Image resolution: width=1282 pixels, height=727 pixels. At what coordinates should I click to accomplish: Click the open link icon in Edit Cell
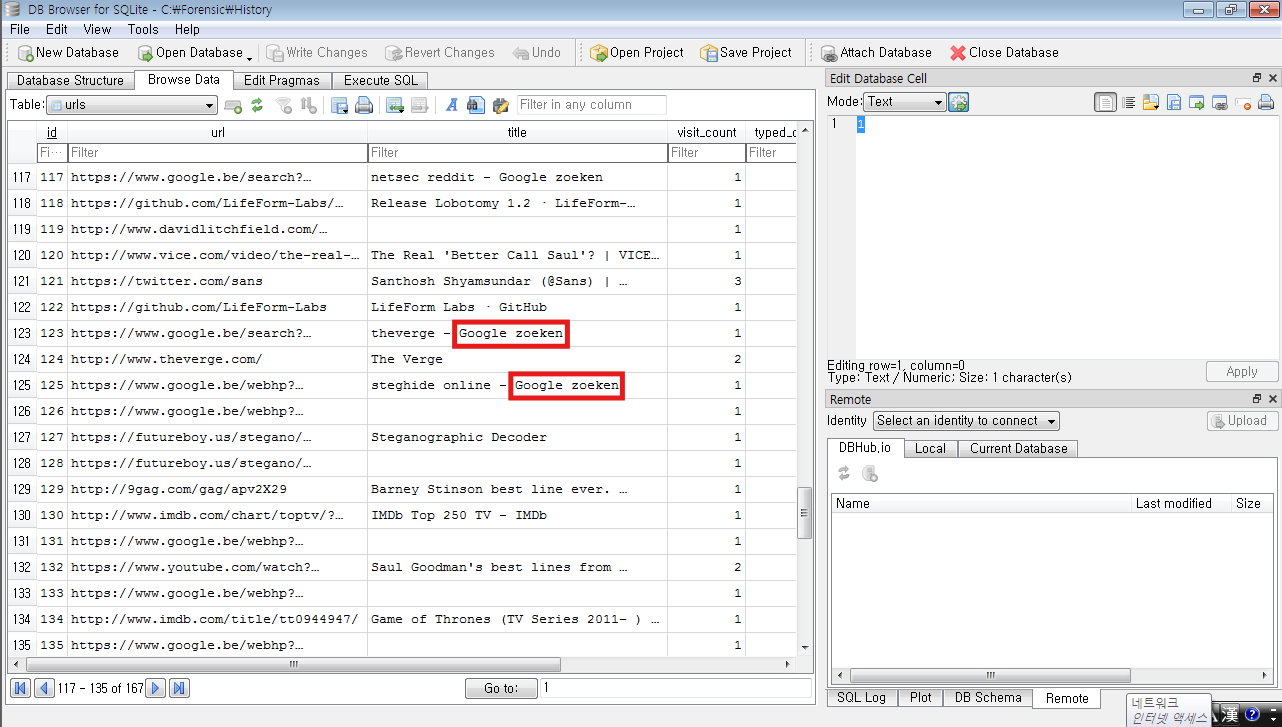(x=1219, y=102)
